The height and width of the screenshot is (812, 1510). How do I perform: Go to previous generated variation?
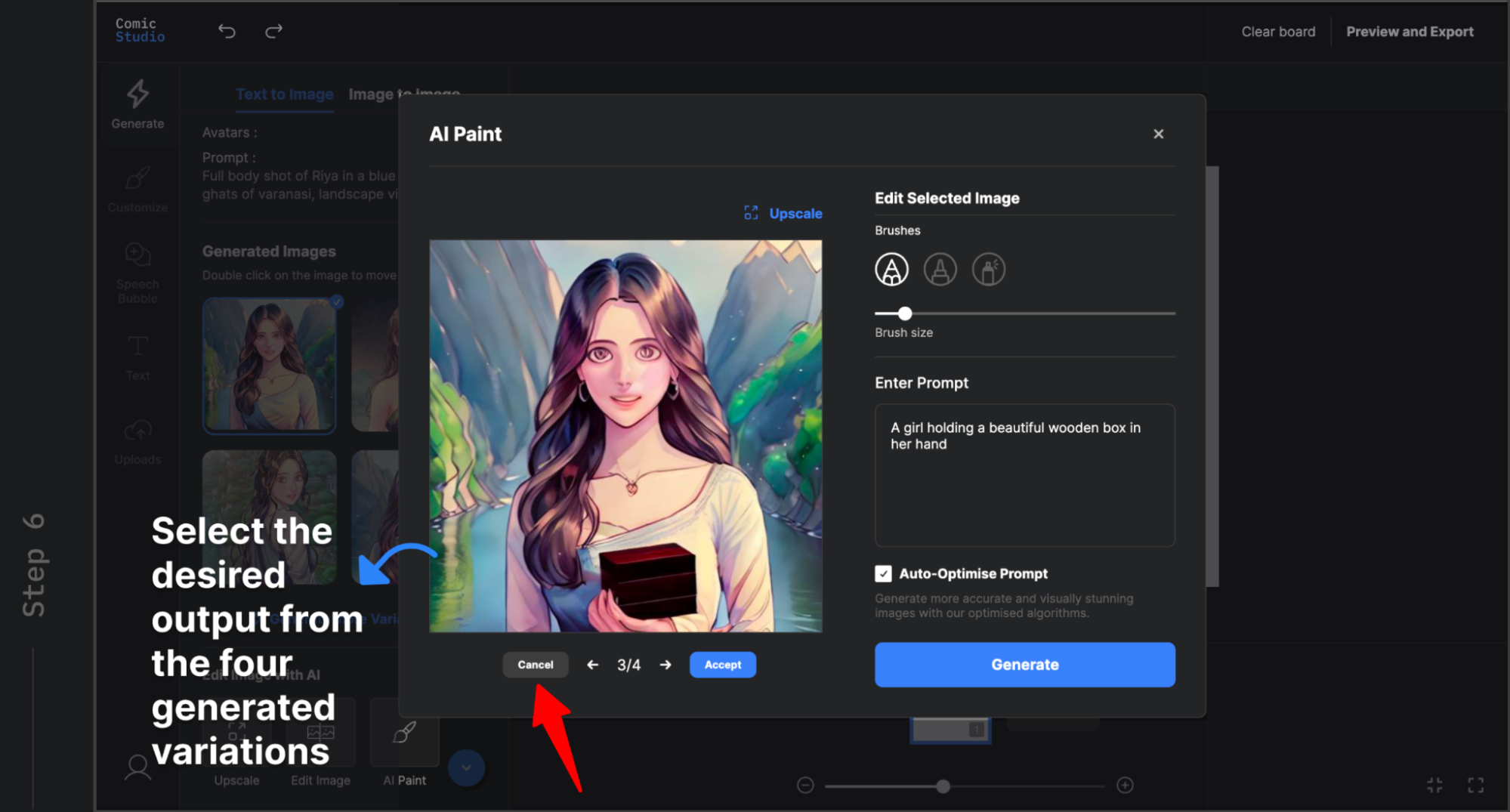pos(593,665)
